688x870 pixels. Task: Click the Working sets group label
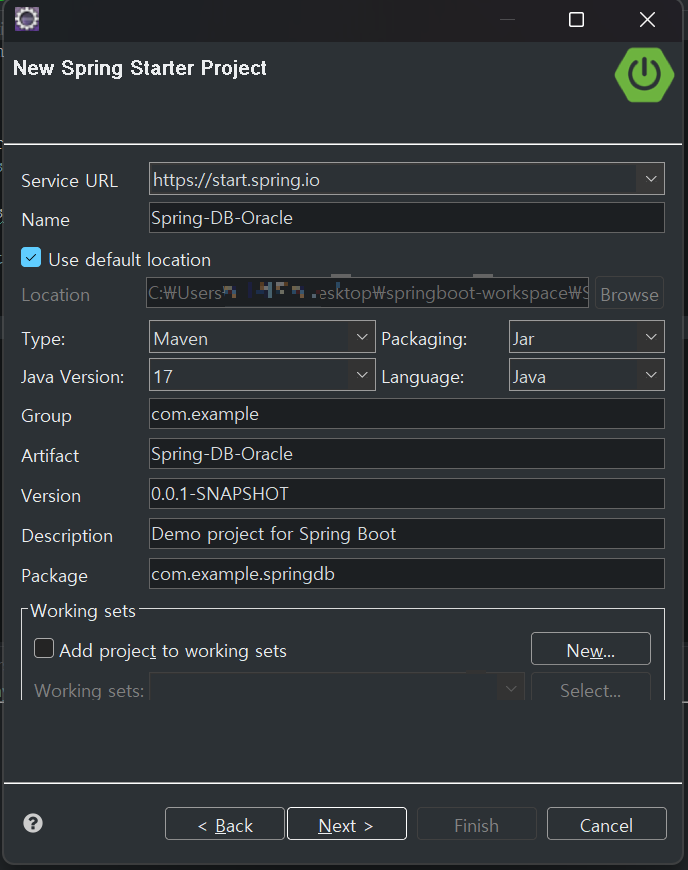pos(83,611)
